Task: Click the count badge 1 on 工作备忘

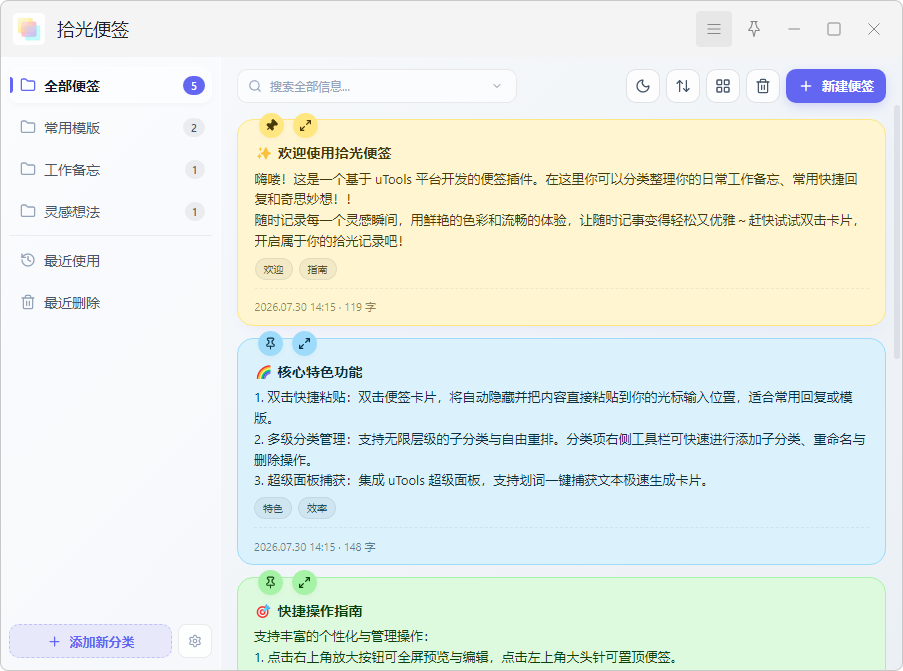Action: pos(195,170)
